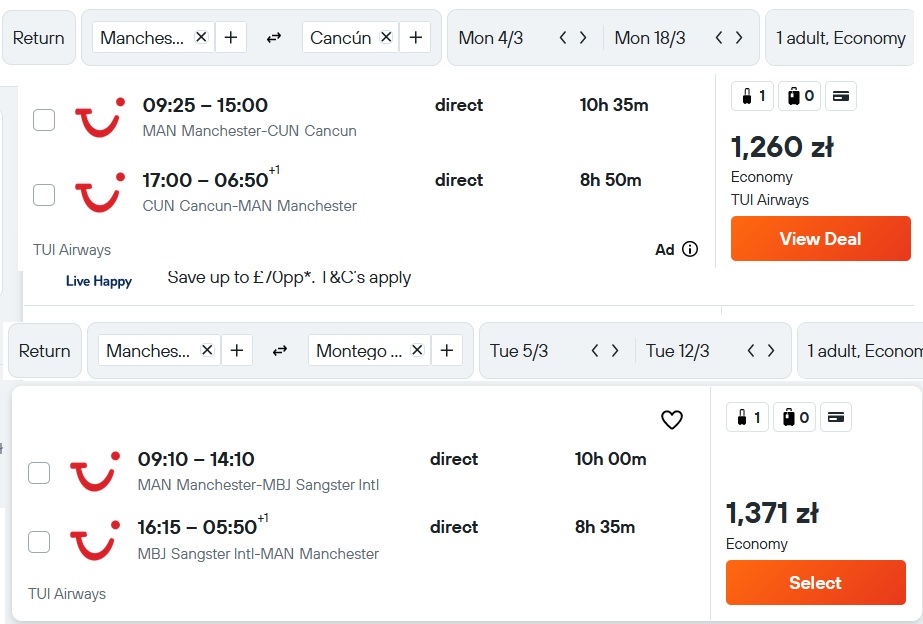This screenshot has width=923, height=624.
Task: Move the Tue 5/3 date forward one day
Action: [x=615, y=351]
